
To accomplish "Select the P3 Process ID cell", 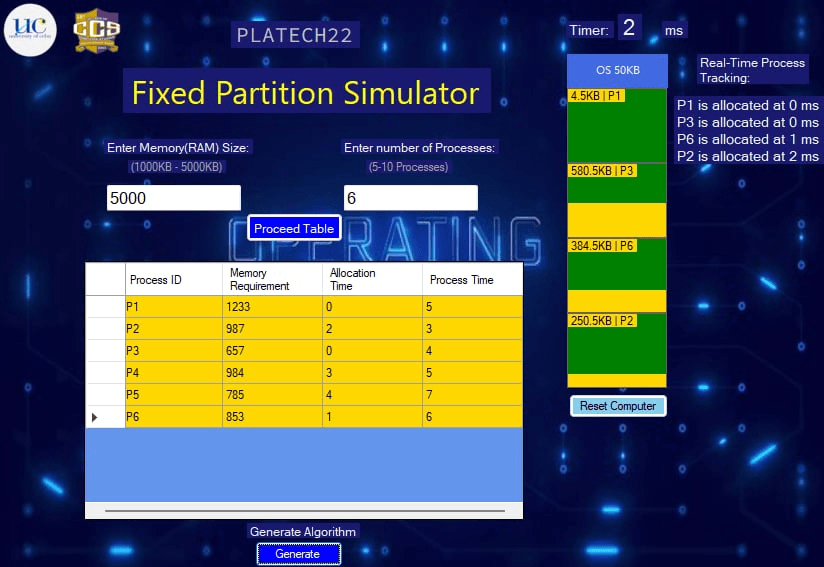I will point(173,351).
